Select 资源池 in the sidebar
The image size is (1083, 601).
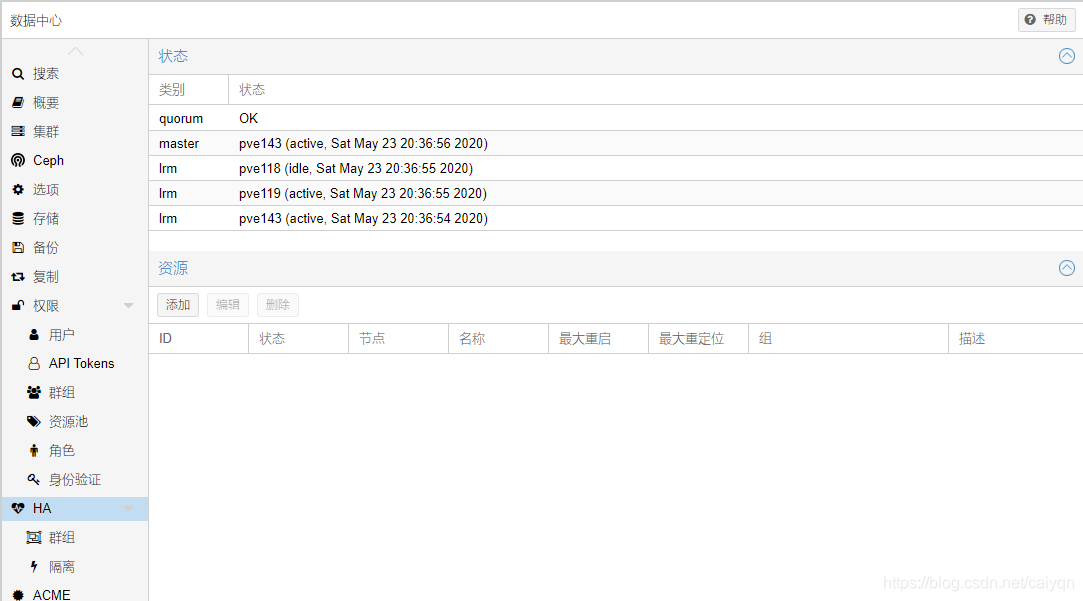[75, 421]
